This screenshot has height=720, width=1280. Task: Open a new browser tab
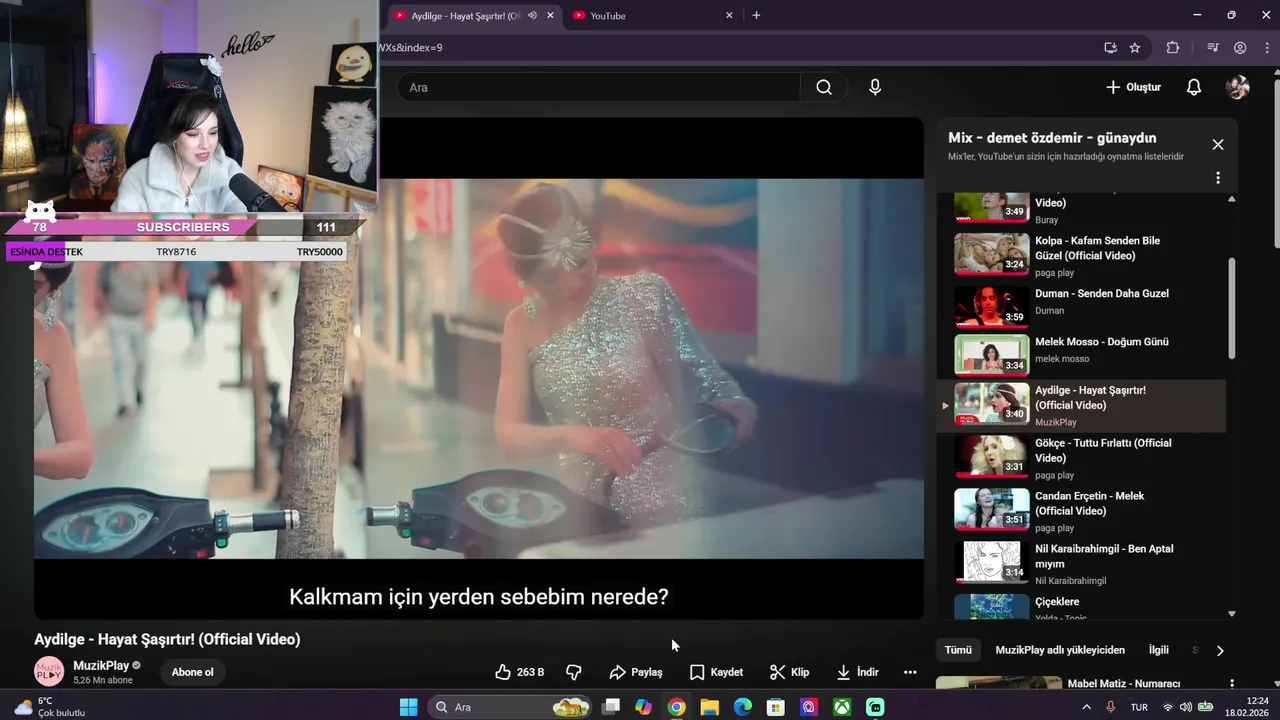[x=756, y=15]
